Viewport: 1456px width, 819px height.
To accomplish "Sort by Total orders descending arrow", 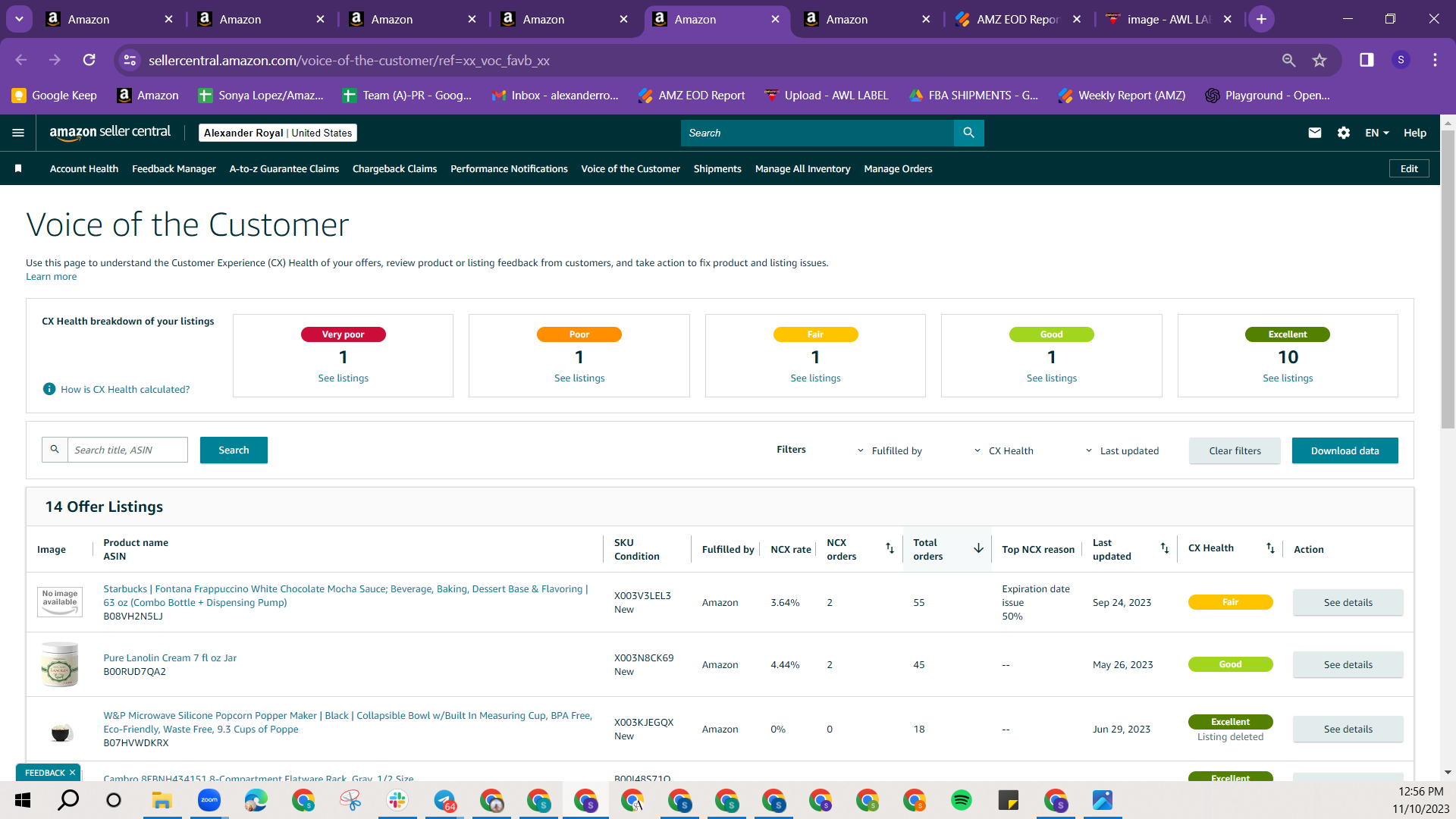I will click(978, 548).
